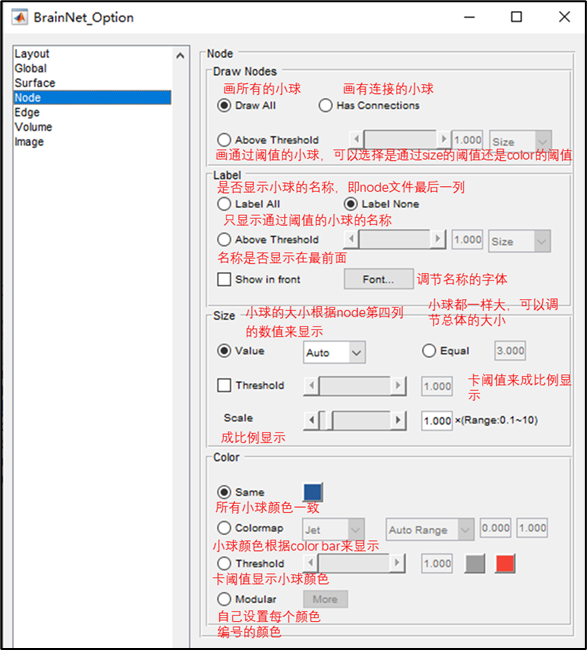The width and height of the screenshot is (587, 650).
Task: Close the BrainNet_Option window
Action: pyautogui.click(x=564, y=17)
